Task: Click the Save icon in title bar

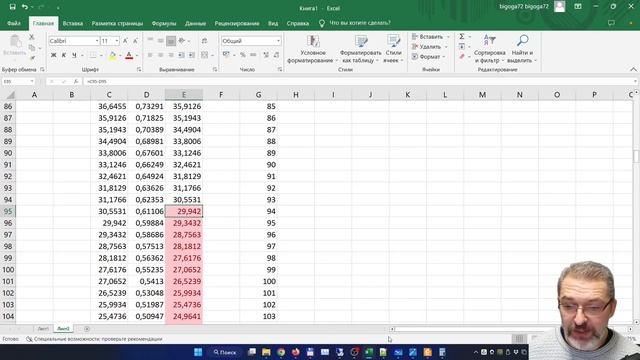Action: click(x=12, y=7)
